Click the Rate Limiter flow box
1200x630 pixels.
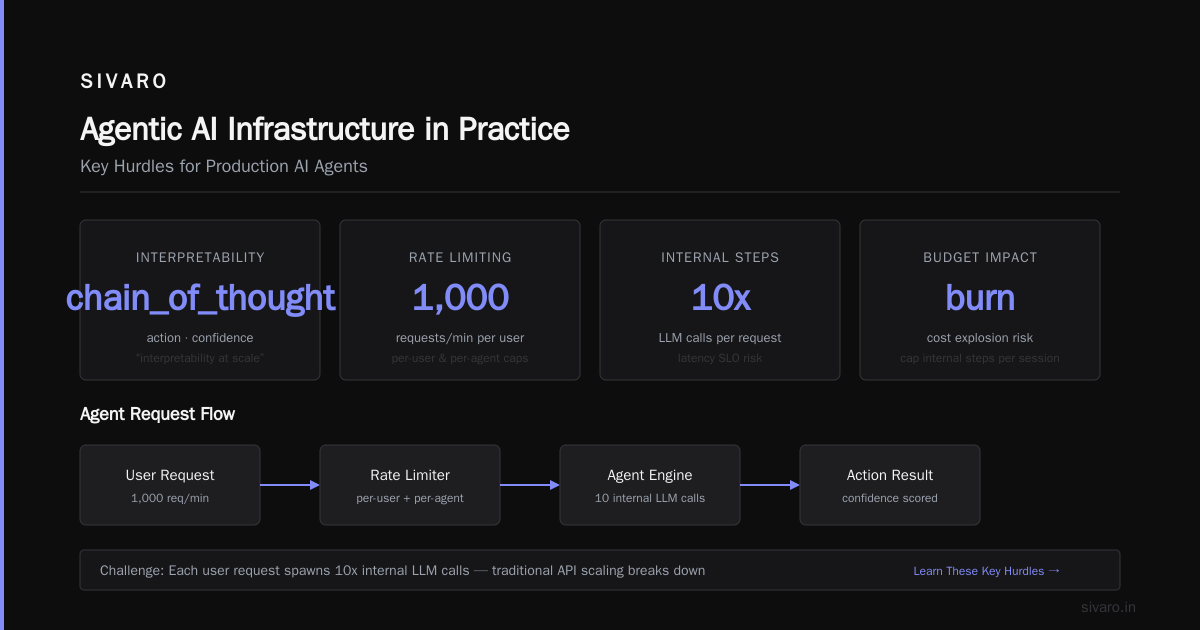click(410, 485)
